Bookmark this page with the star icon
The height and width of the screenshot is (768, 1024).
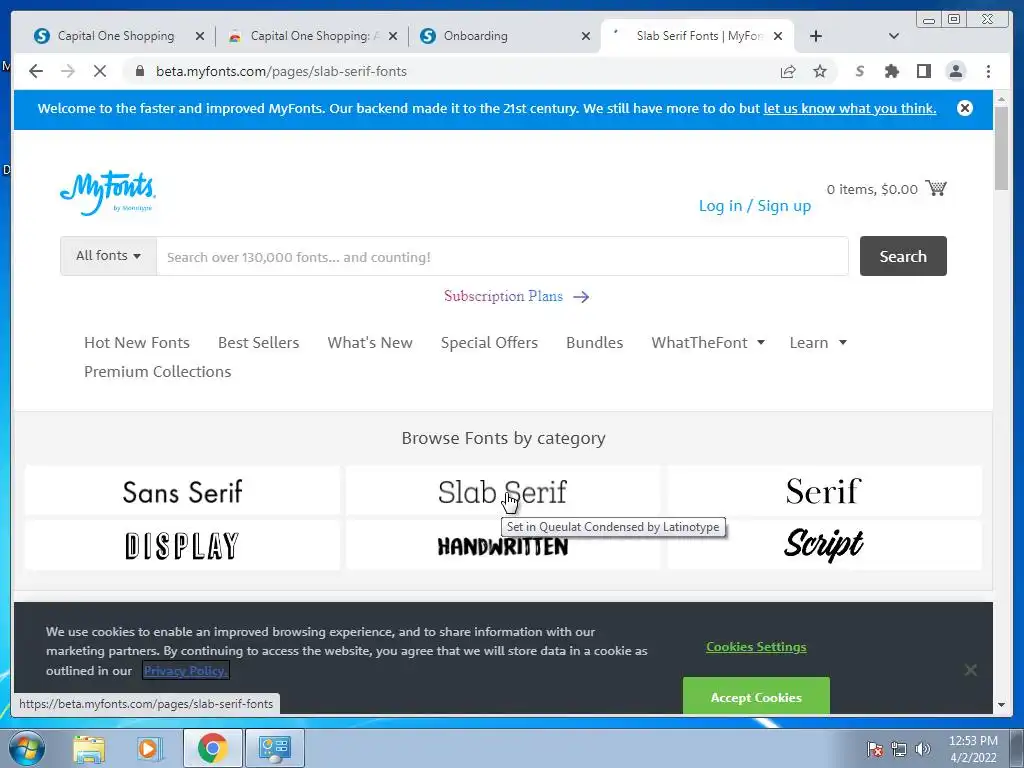820,71
